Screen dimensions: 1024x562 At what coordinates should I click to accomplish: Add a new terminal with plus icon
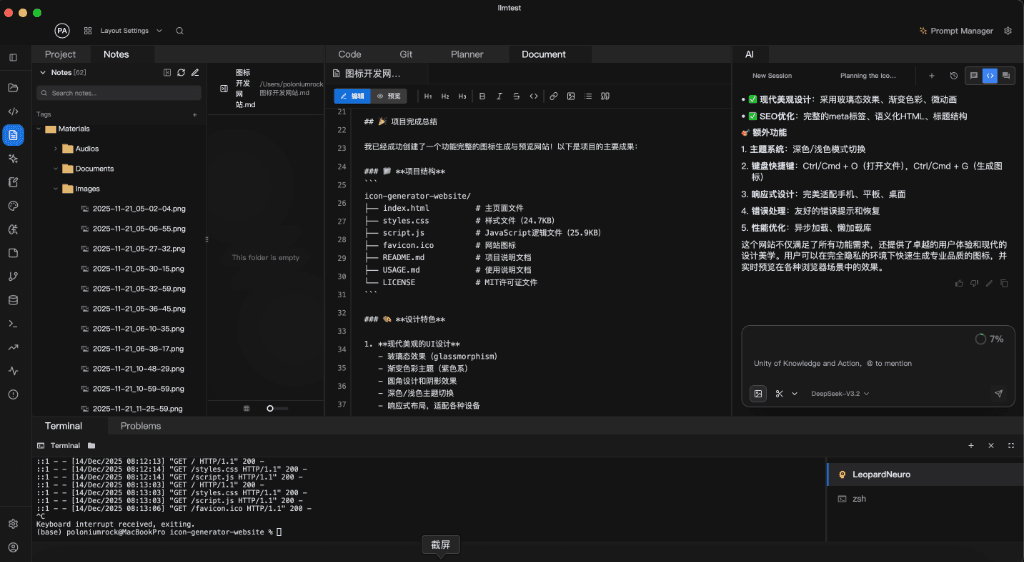pos(971,445)
